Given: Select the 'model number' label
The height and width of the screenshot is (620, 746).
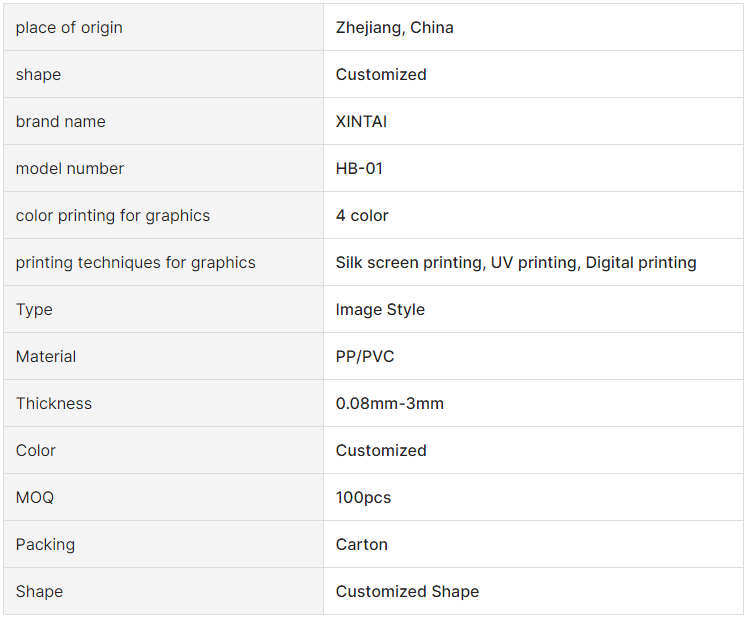Looking at the screenshot, I should pyautogui.click(x=70, y=168).
